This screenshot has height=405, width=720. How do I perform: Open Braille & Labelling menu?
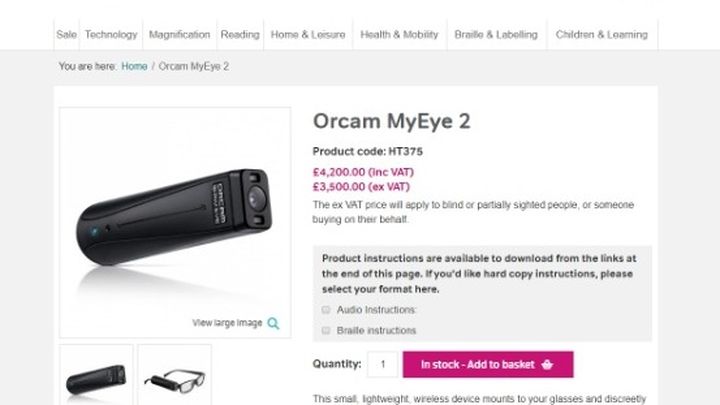point(495,34)
